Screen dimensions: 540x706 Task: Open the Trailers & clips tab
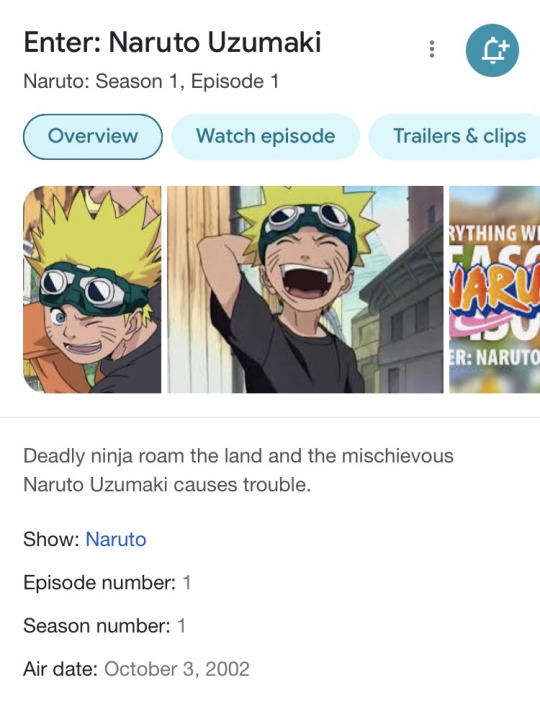pos(455,136)
